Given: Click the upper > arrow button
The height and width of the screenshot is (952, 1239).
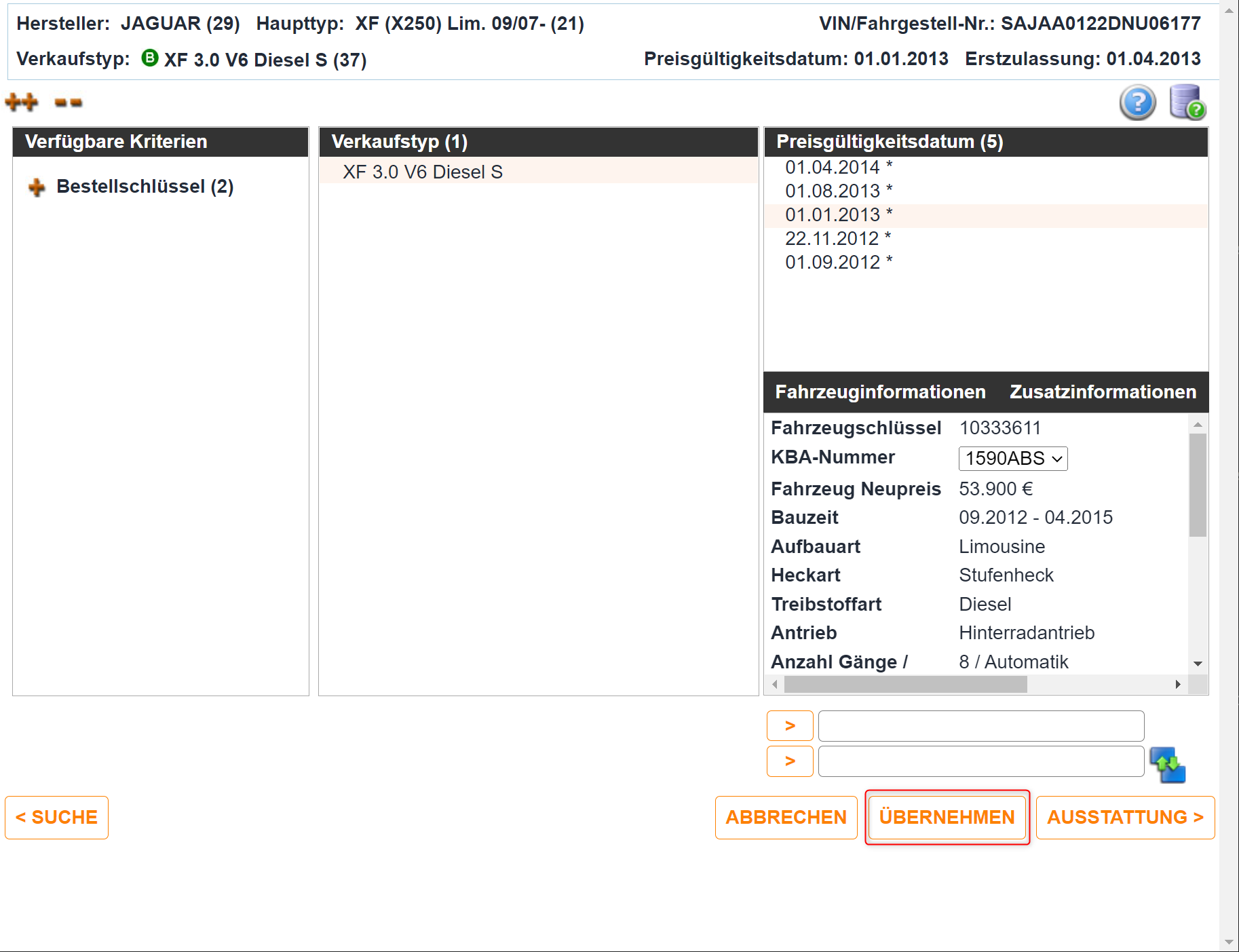Looking at the screenshot, I should [x=790, y=726].
